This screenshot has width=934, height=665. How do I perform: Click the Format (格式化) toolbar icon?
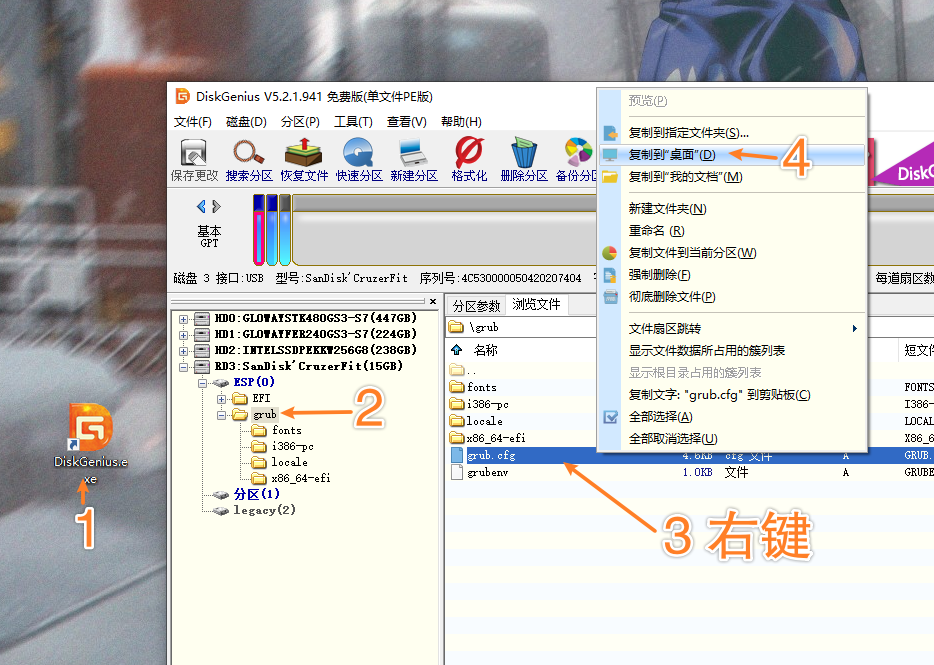click(x=469, y=159)
